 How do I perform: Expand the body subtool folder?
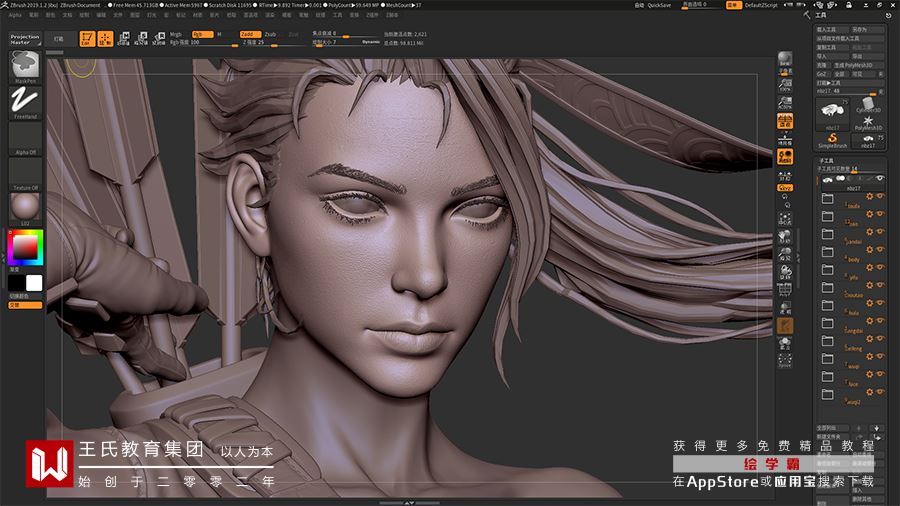click(827, 251)
